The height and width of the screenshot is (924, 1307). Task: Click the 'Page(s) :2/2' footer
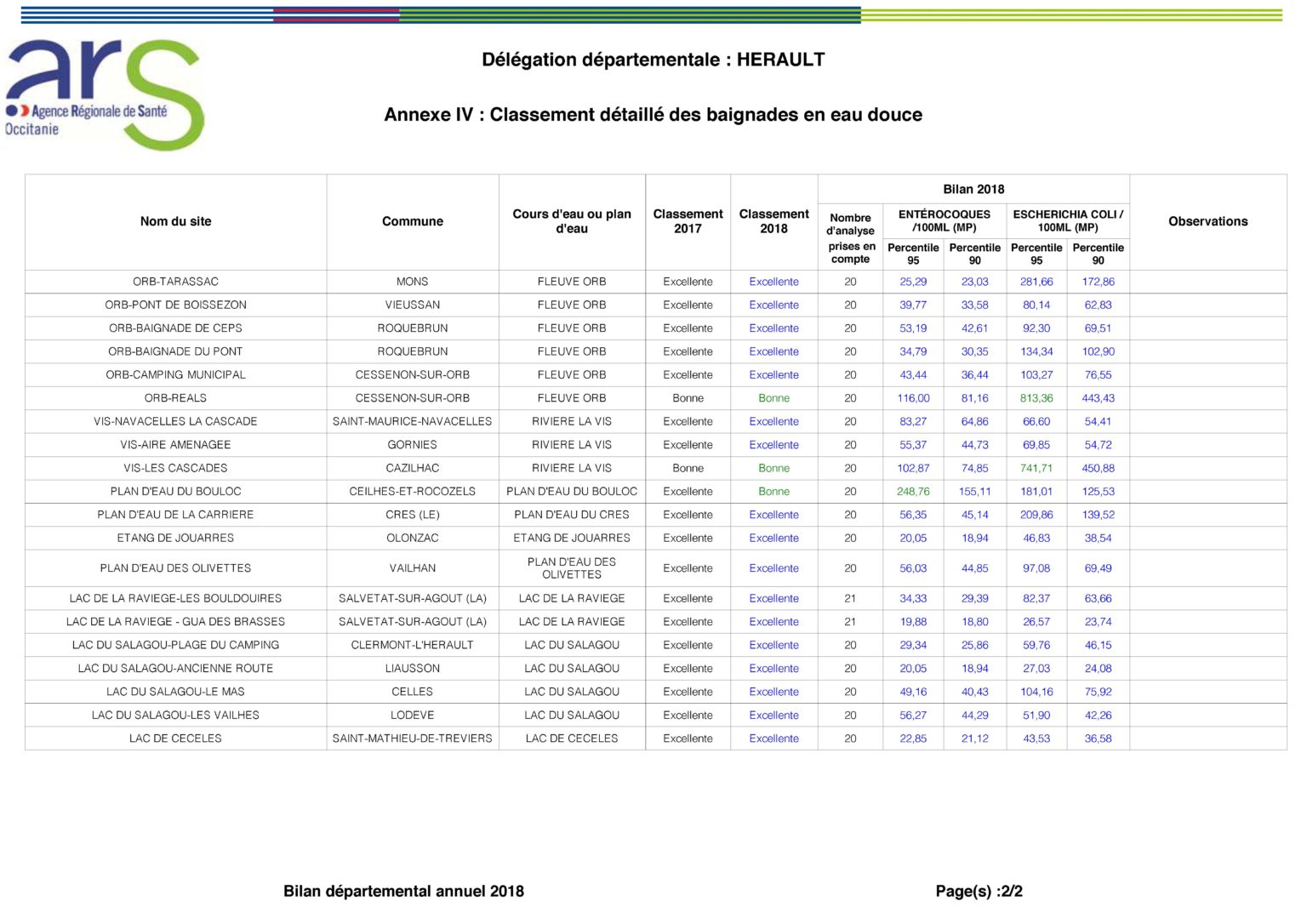(x=979, y=892)
